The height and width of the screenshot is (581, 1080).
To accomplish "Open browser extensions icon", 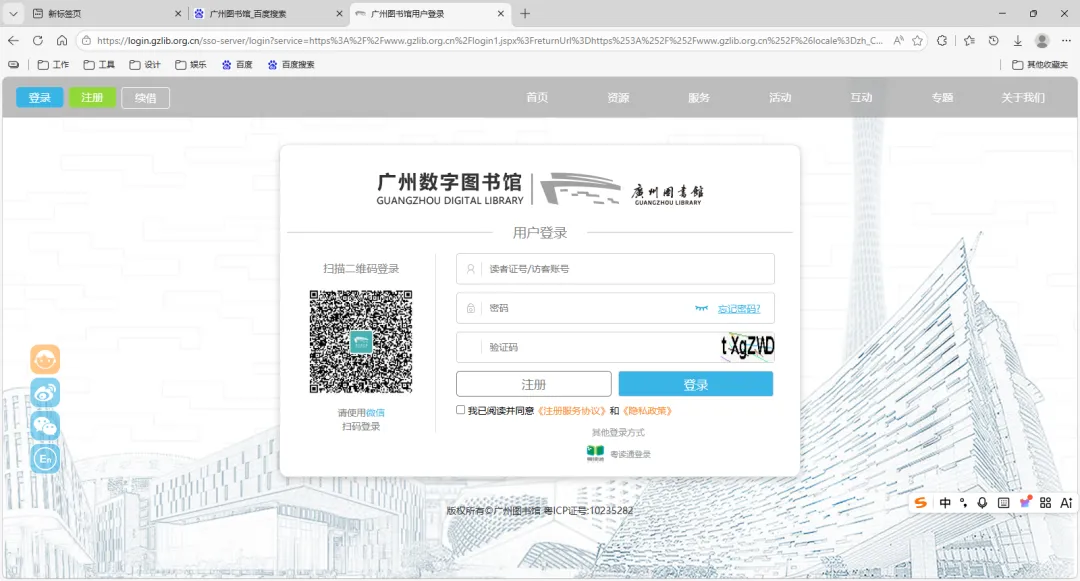I will pyautogui.click(x=942, y=41).
